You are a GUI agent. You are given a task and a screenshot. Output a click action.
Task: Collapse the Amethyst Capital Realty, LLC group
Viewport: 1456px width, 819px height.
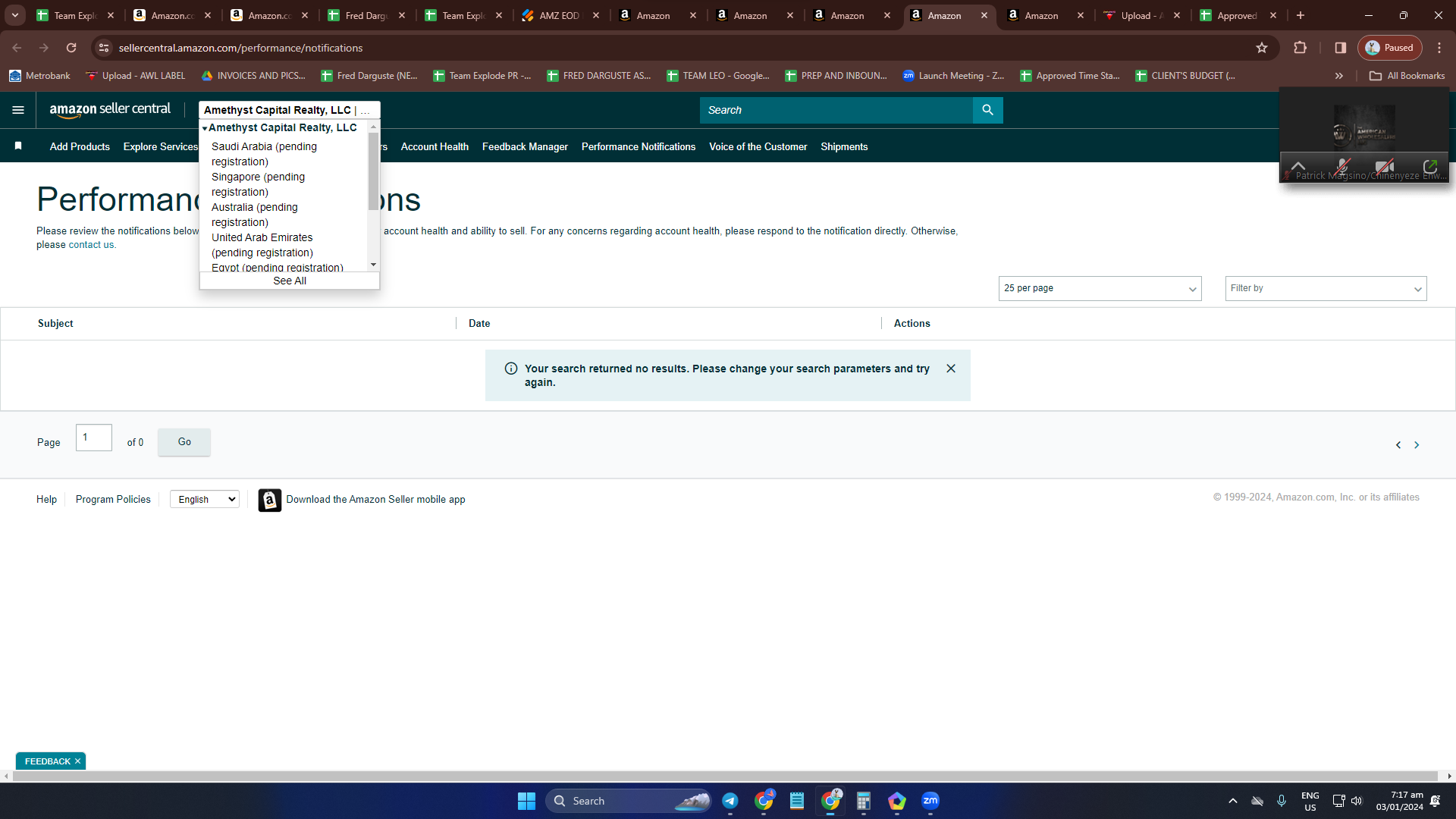pos(205,128)
